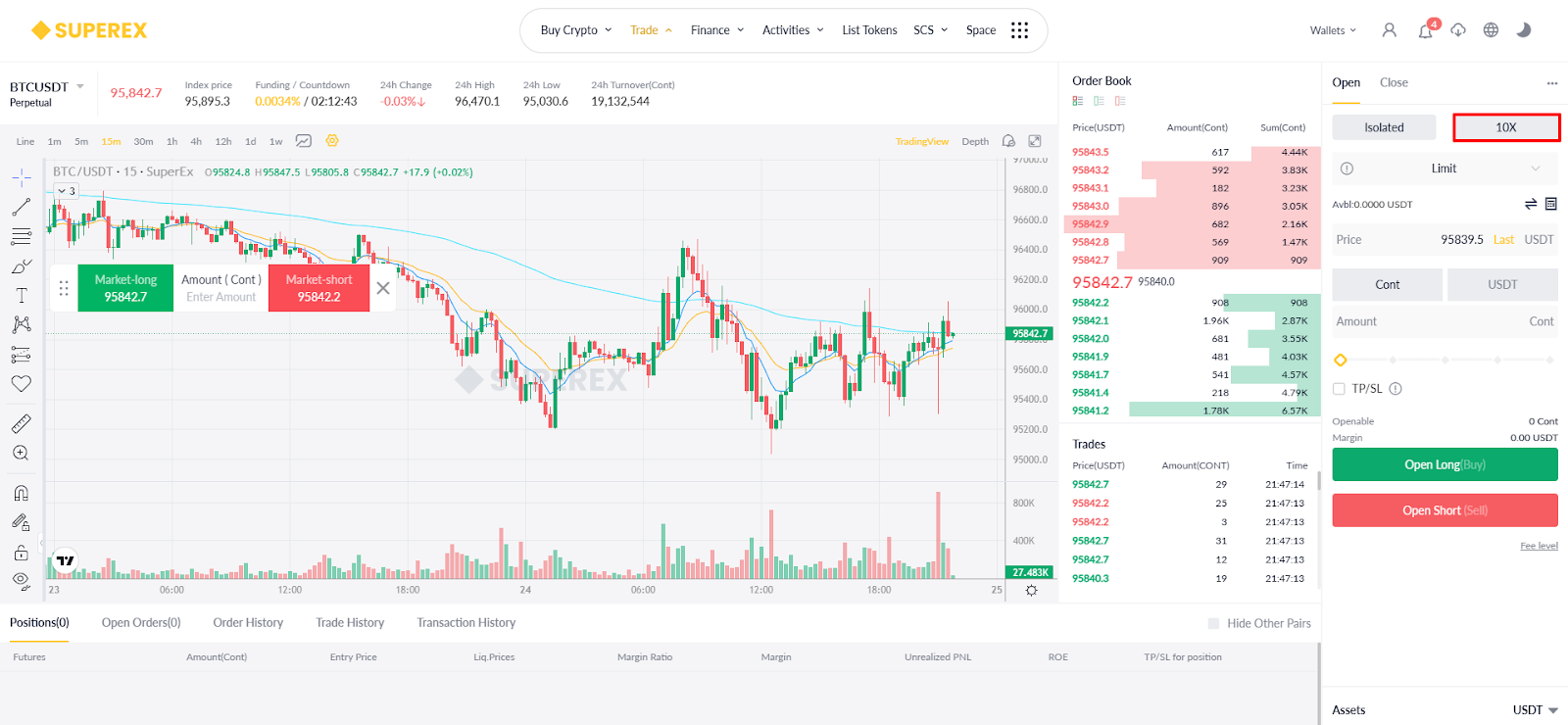Toggle chart drawings visibility eye icon
This screenshot has width=1568, height=725.
(21, 581)
